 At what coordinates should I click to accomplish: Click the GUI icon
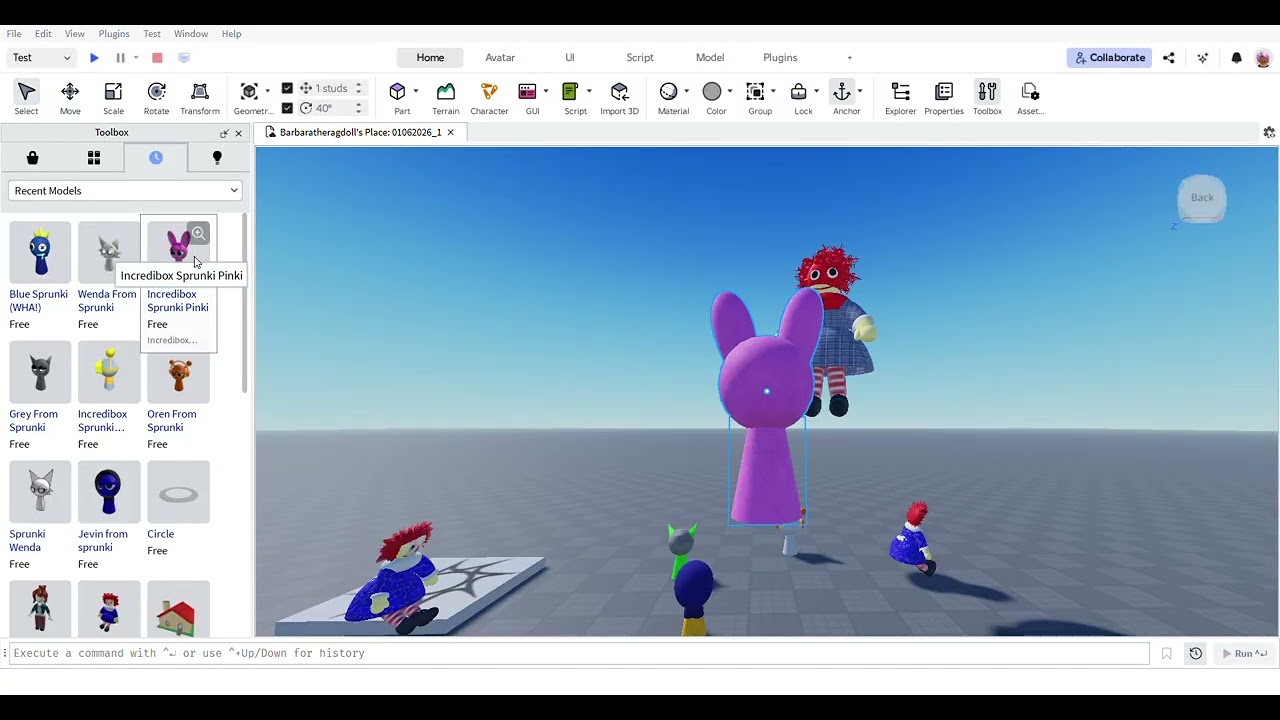pyautogui.click(x=528, y=92)
